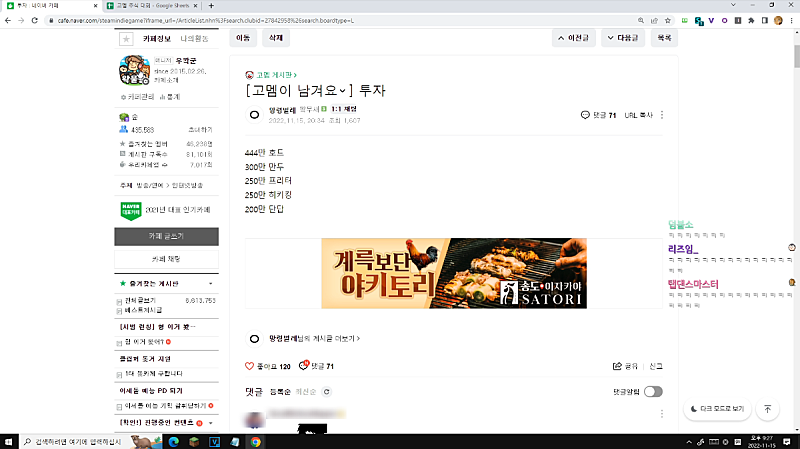Image resolution: width=800 pixels, height=449 pixels.
Task: Switch to the 나의활동 tab
Action: click(x=194, y=39)
